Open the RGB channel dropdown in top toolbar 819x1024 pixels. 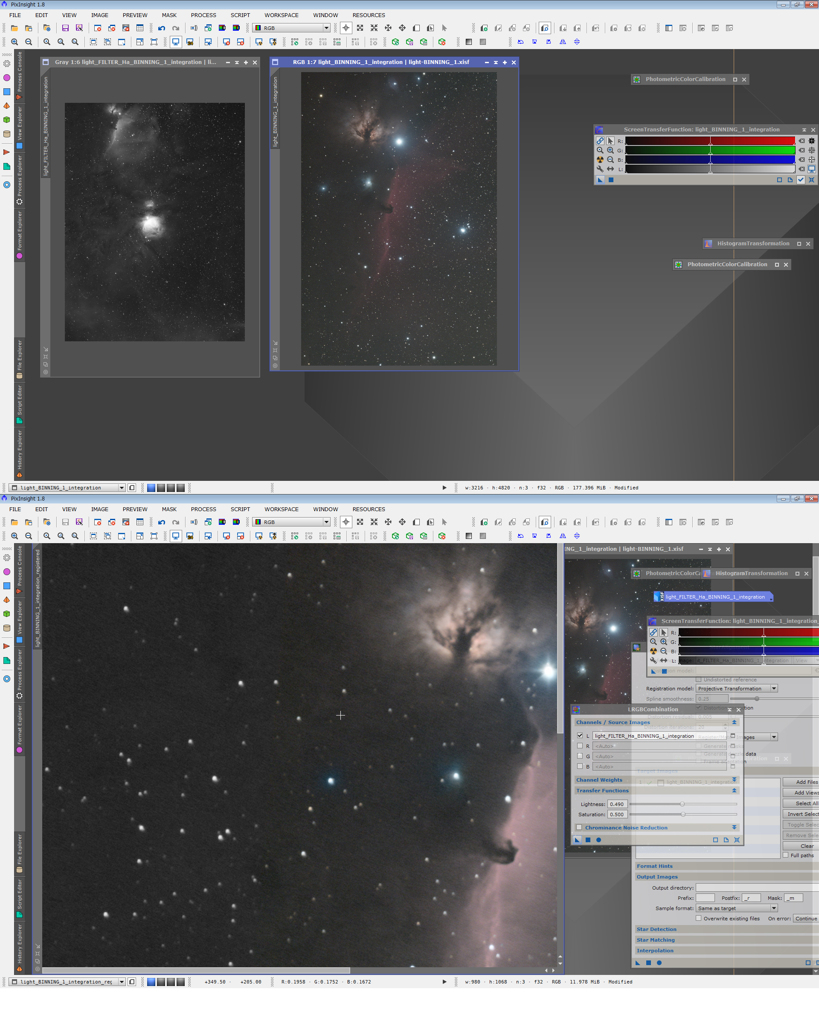[291, 28]
